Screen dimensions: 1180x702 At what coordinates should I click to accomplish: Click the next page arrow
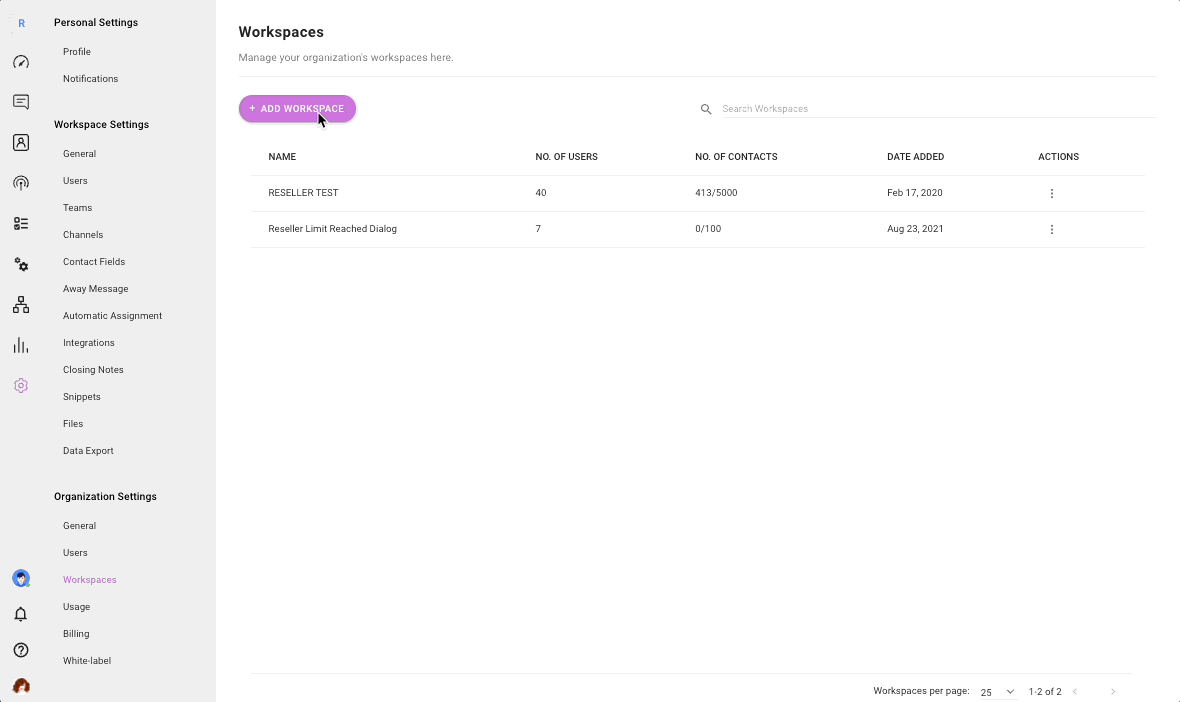(1112, 692)
